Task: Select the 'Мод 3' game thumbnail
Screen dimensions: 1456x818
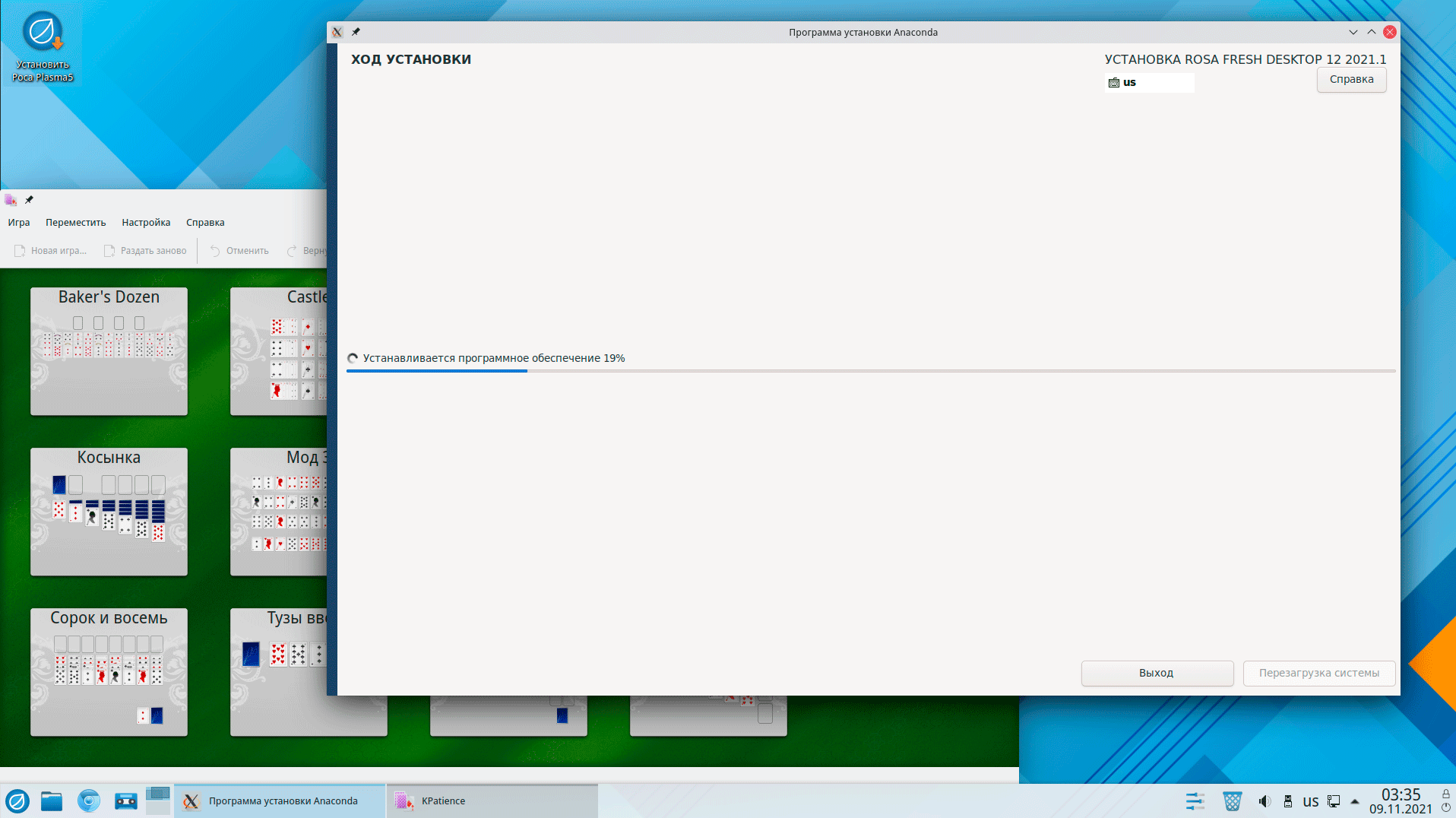Action: pos(279,512)
